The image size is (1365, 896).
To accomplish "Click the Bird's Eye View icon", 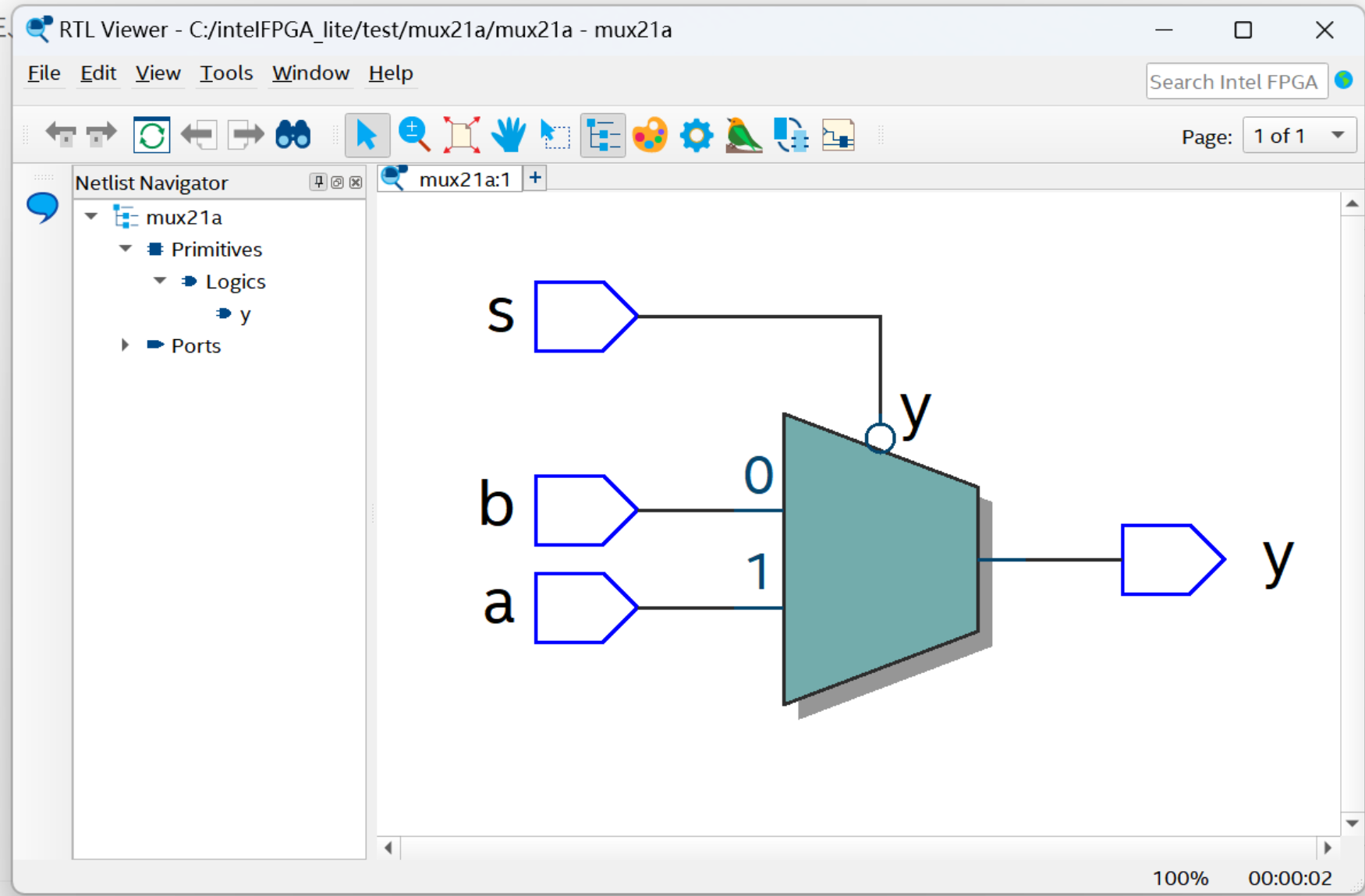I will [x=743, y=135].
